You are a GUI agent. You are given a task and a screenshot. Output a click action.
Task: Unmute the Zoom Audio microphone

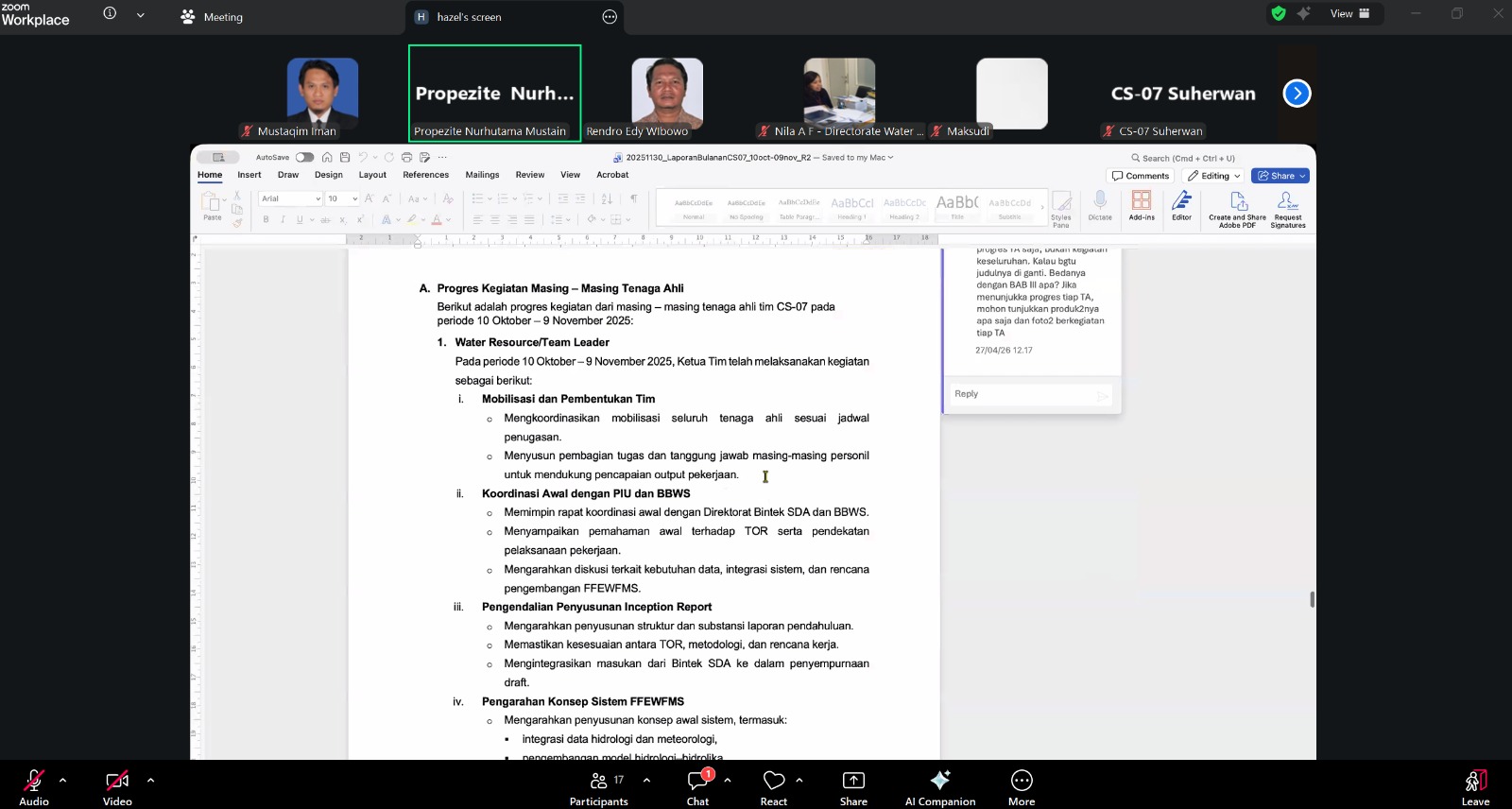point(34,787)
